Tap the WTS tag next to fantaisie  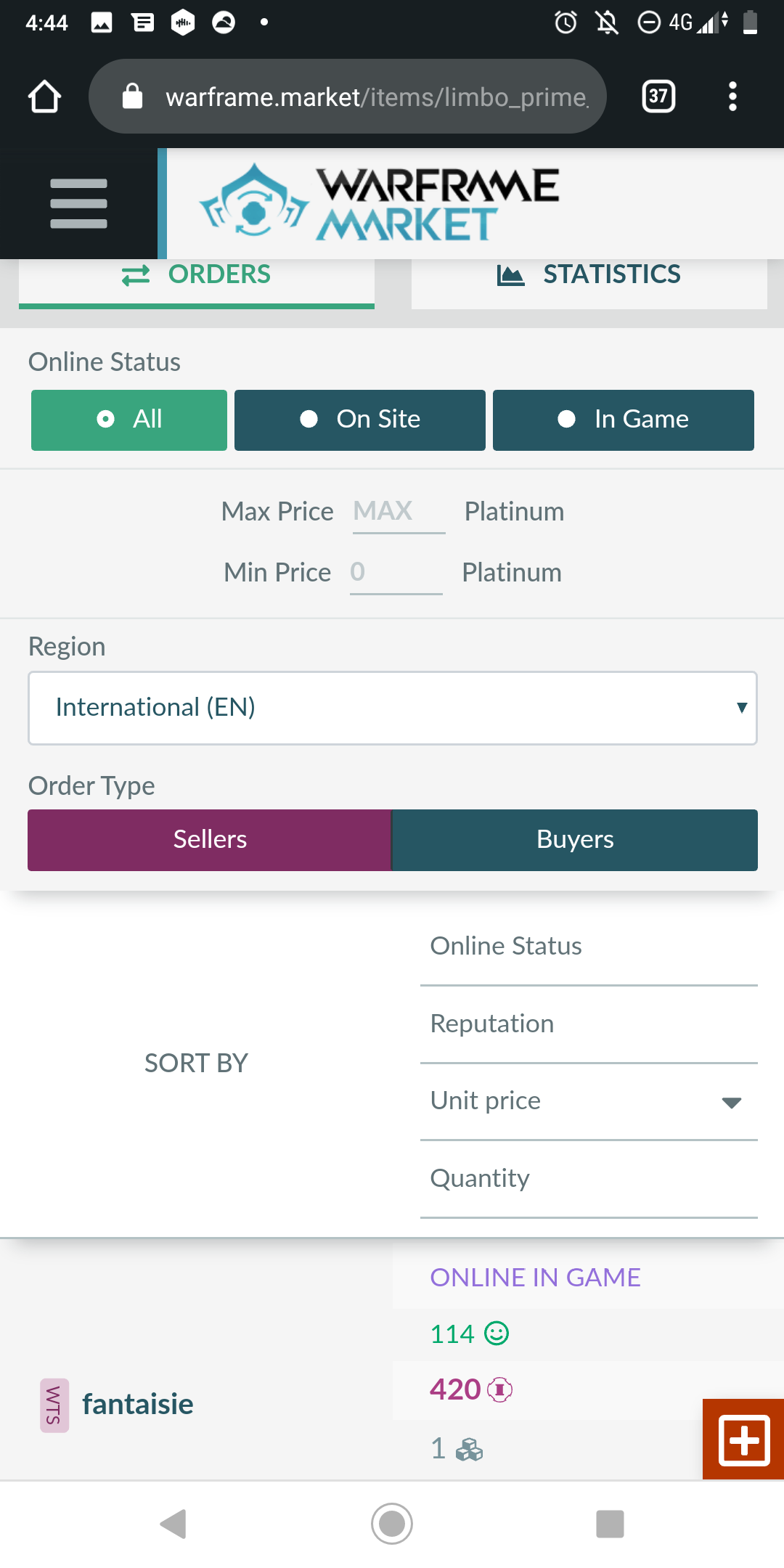coord(54,1405)
